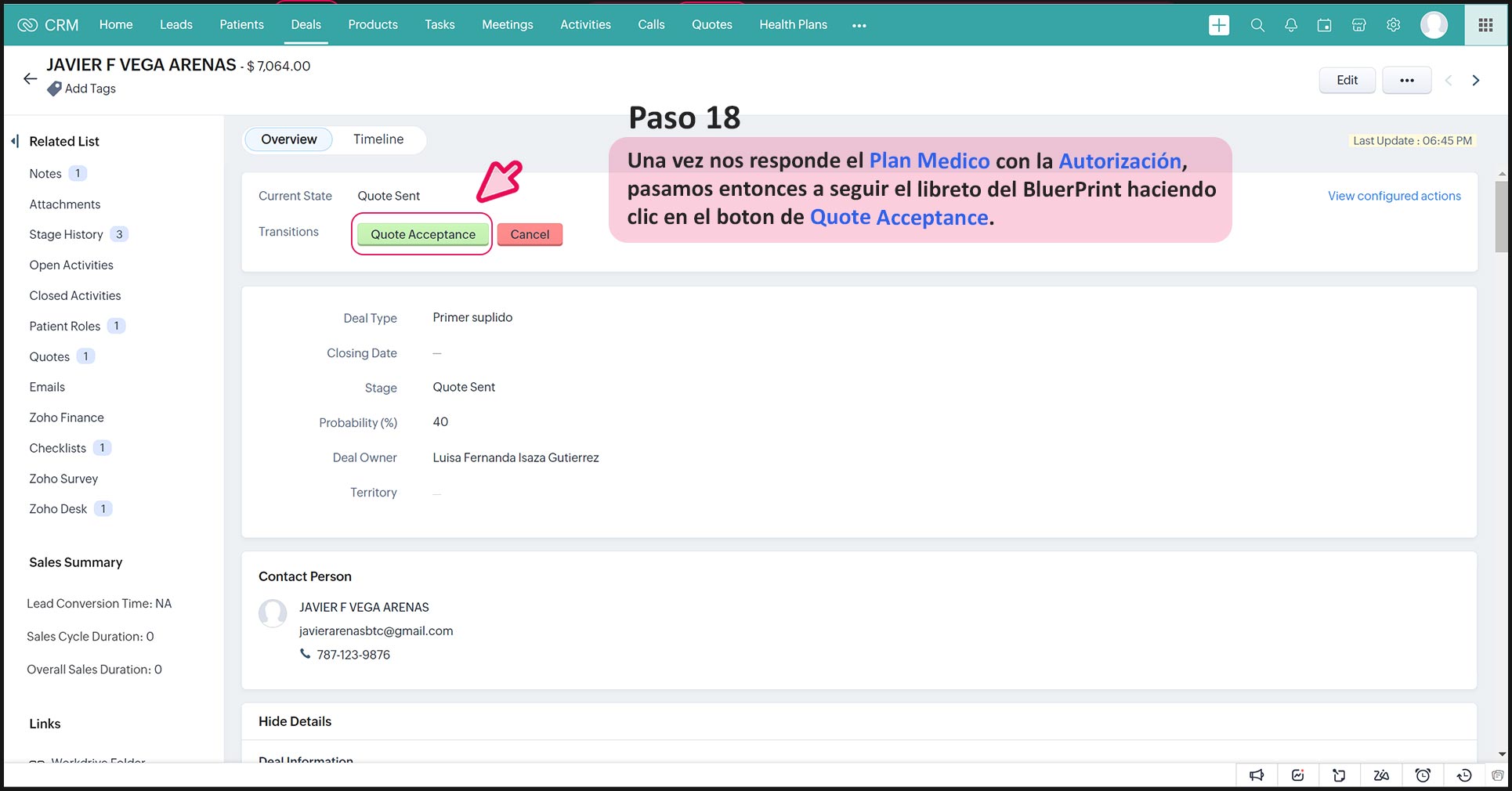
Task: Click the reminder alarm clock icon in bottom bar
Action: point(1423,775)
